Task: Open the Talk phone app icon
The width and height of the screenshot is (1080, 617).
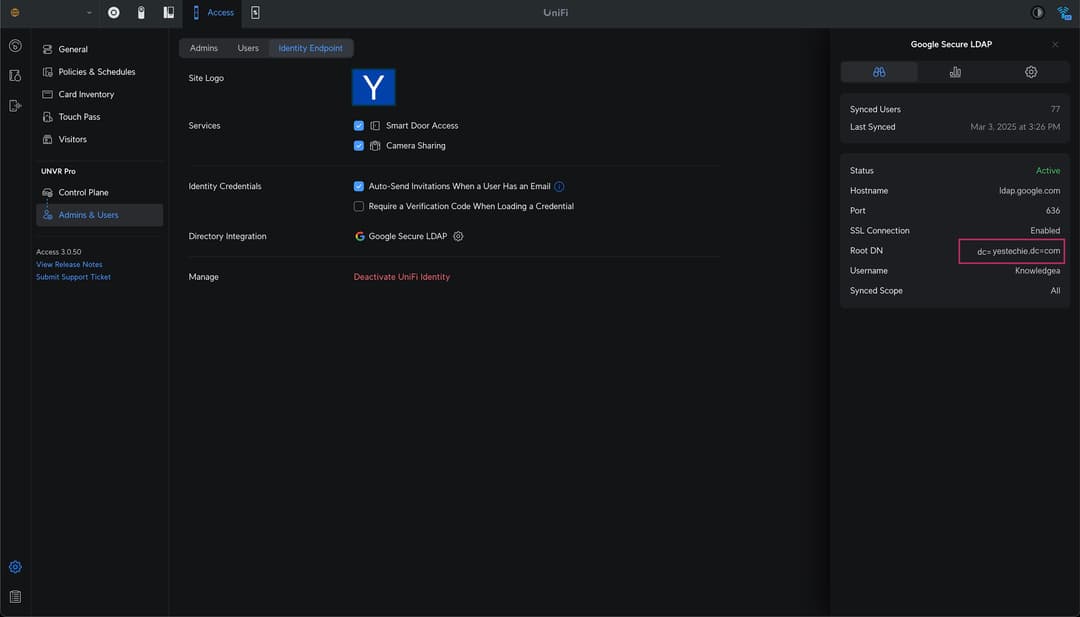Action: click(169, 12)
